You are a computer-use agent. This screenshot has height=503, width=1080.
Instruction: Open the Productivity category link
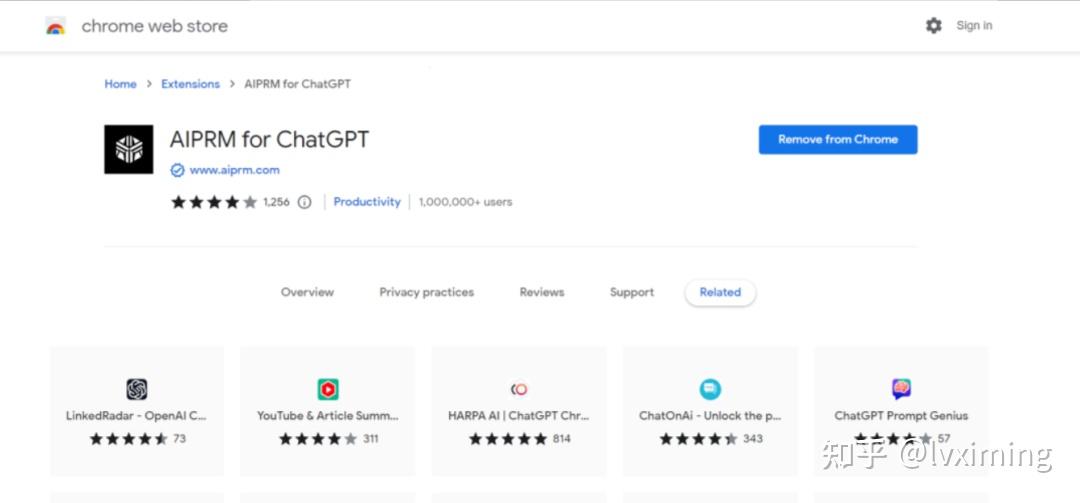(x=367, y=202)
